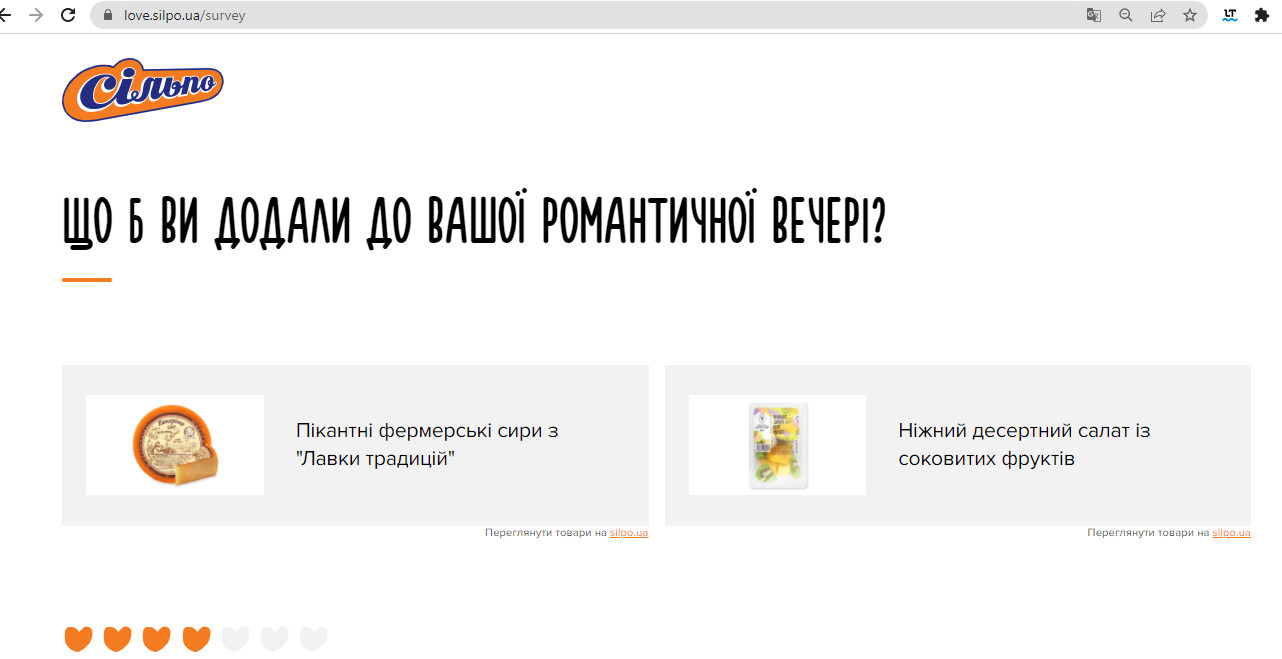Click the fourth orange progress heart
This screenshot has width=1282, height=659.
[x=196, y=638]
